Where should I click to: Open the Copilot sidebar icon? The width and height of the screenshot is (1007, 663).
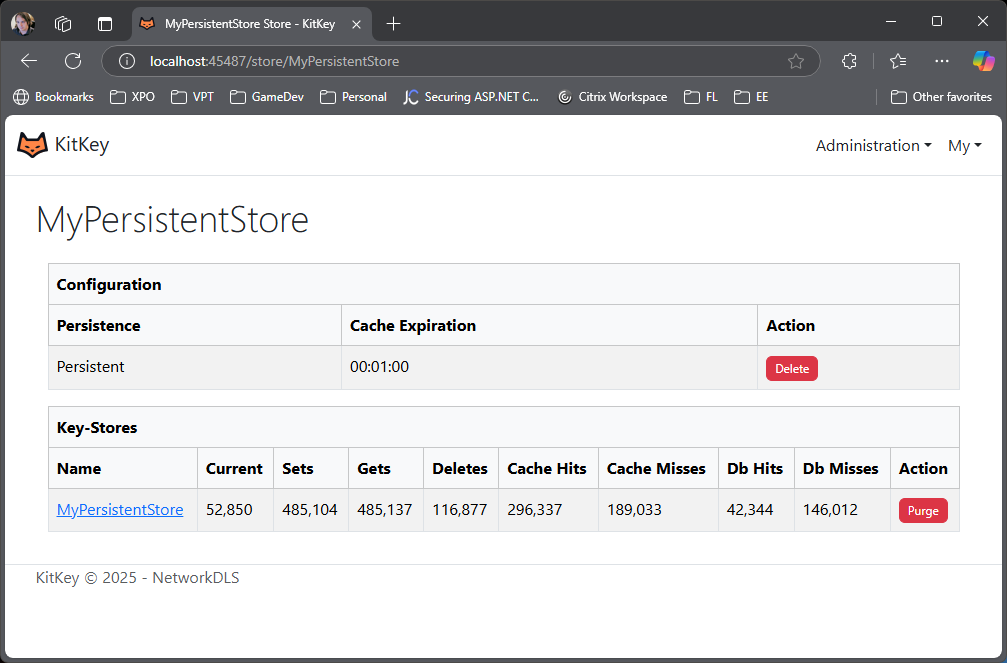(x=983, y=61)
